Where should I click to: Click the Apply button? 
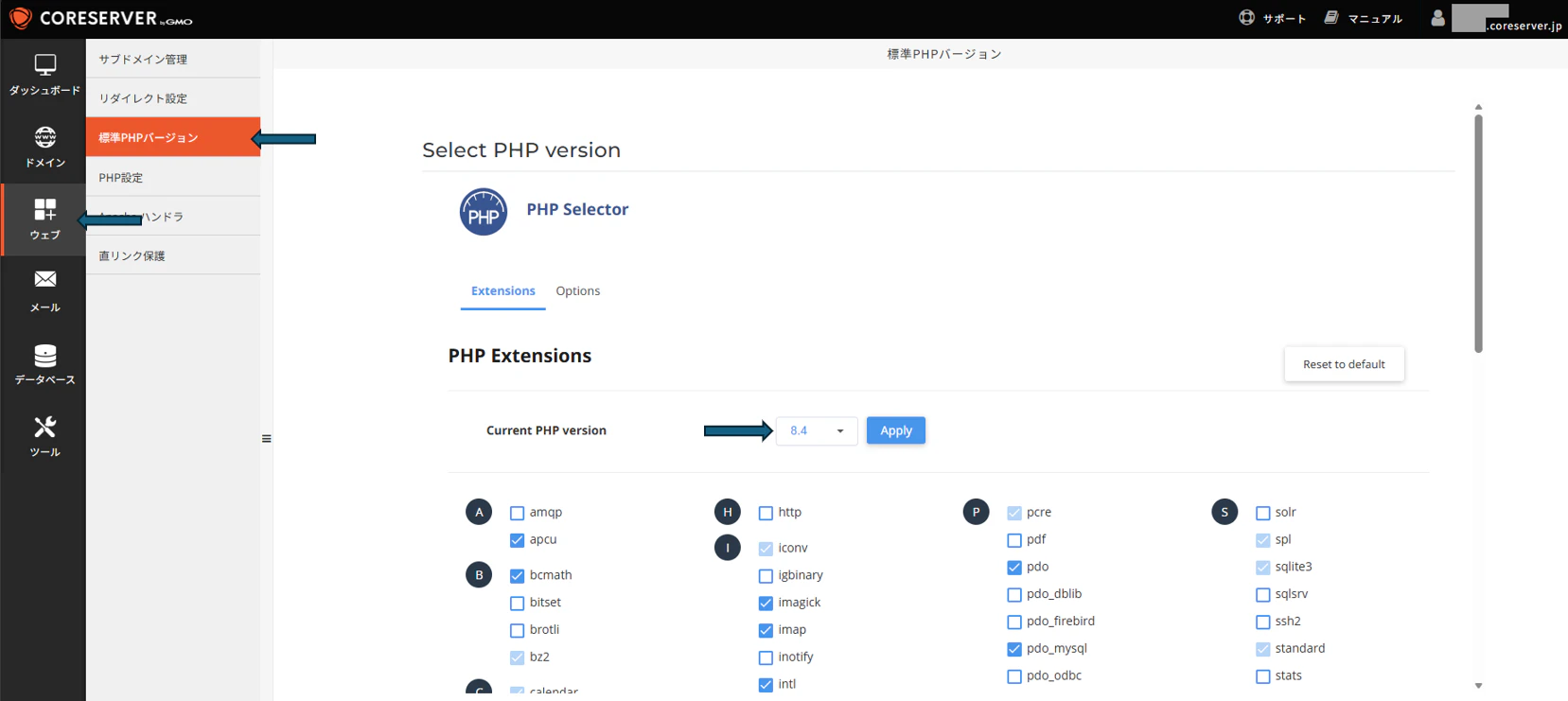896,430
